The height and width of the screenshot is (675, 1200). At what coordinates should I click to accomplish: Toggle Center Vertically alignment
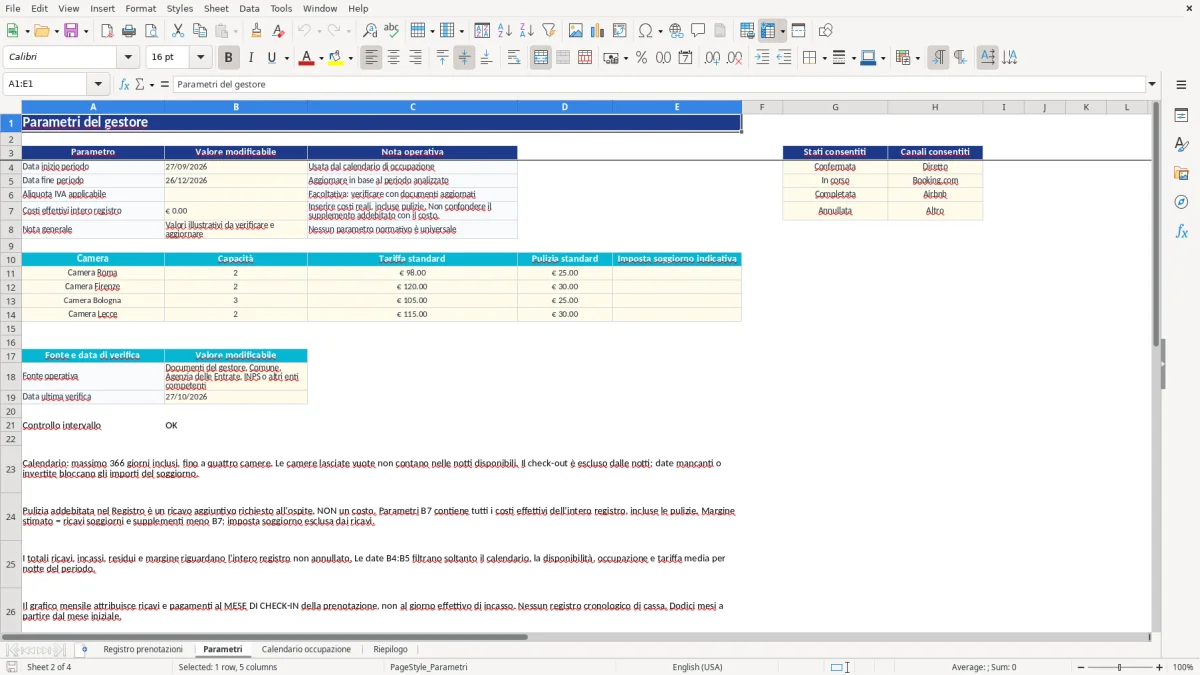(464, 58)
